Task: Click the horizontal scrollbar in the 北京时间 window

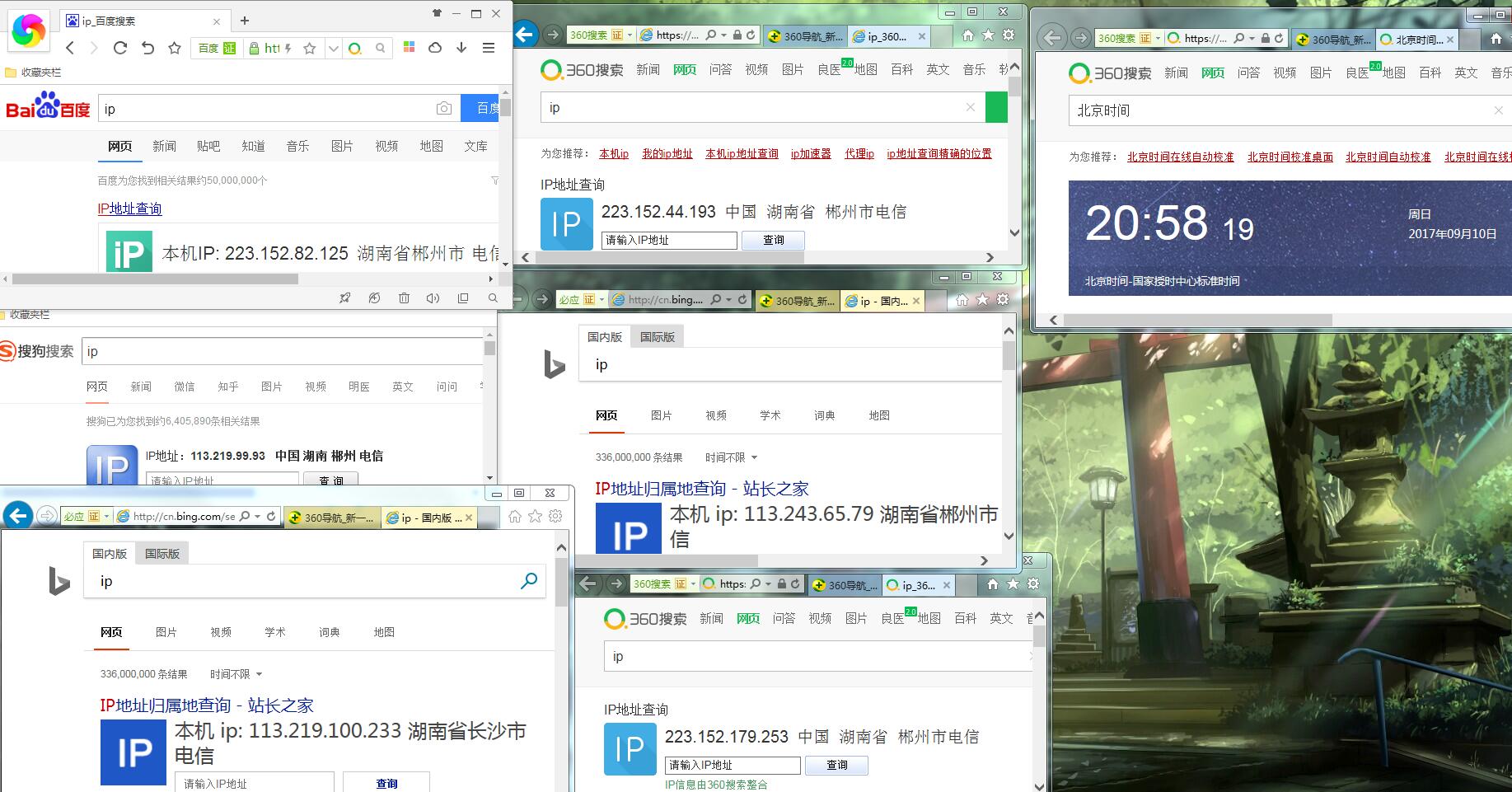Action: click(1198, 320)
